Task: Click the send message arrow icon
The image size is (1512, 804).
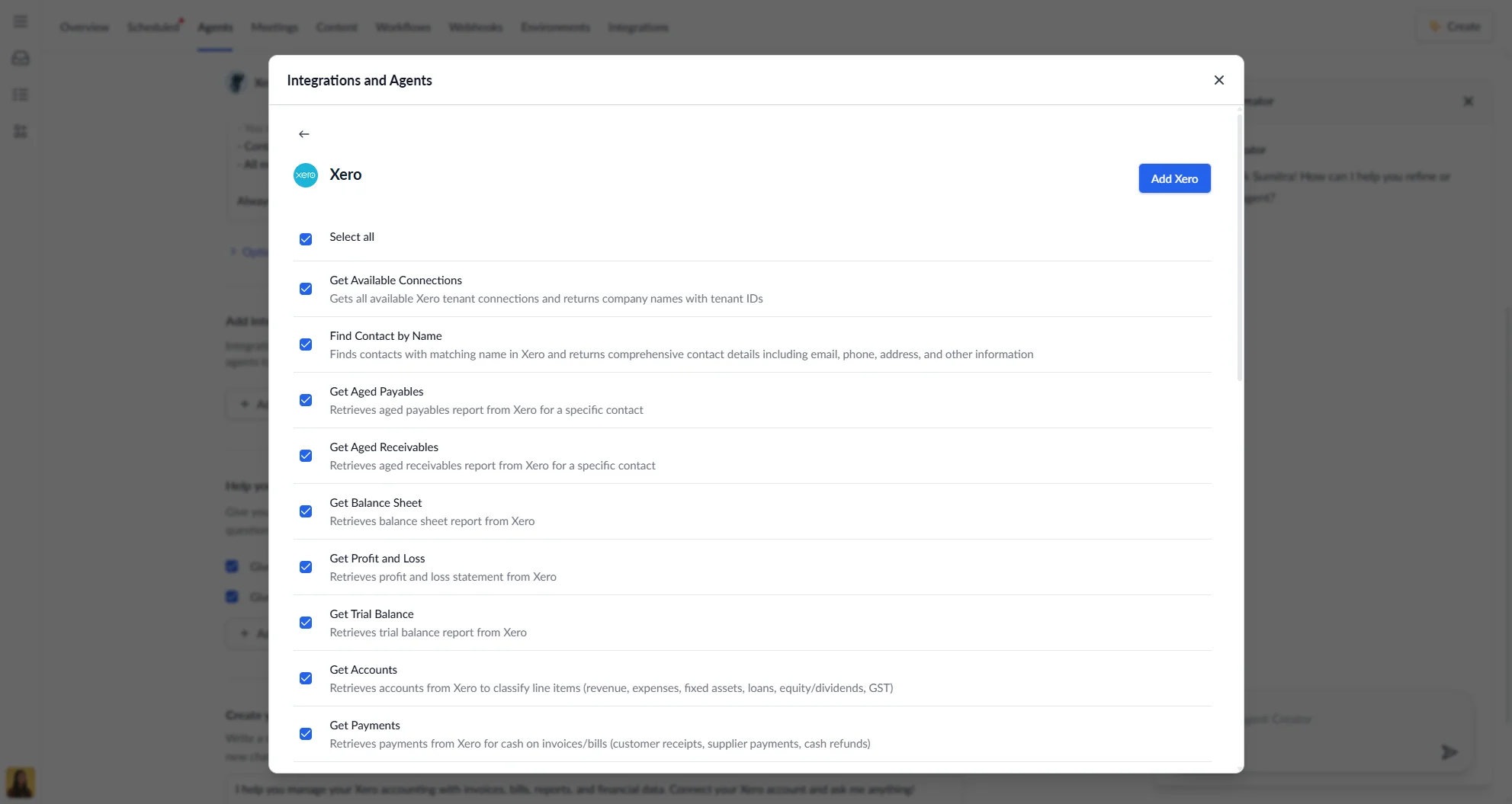Action: point(1449,752)
